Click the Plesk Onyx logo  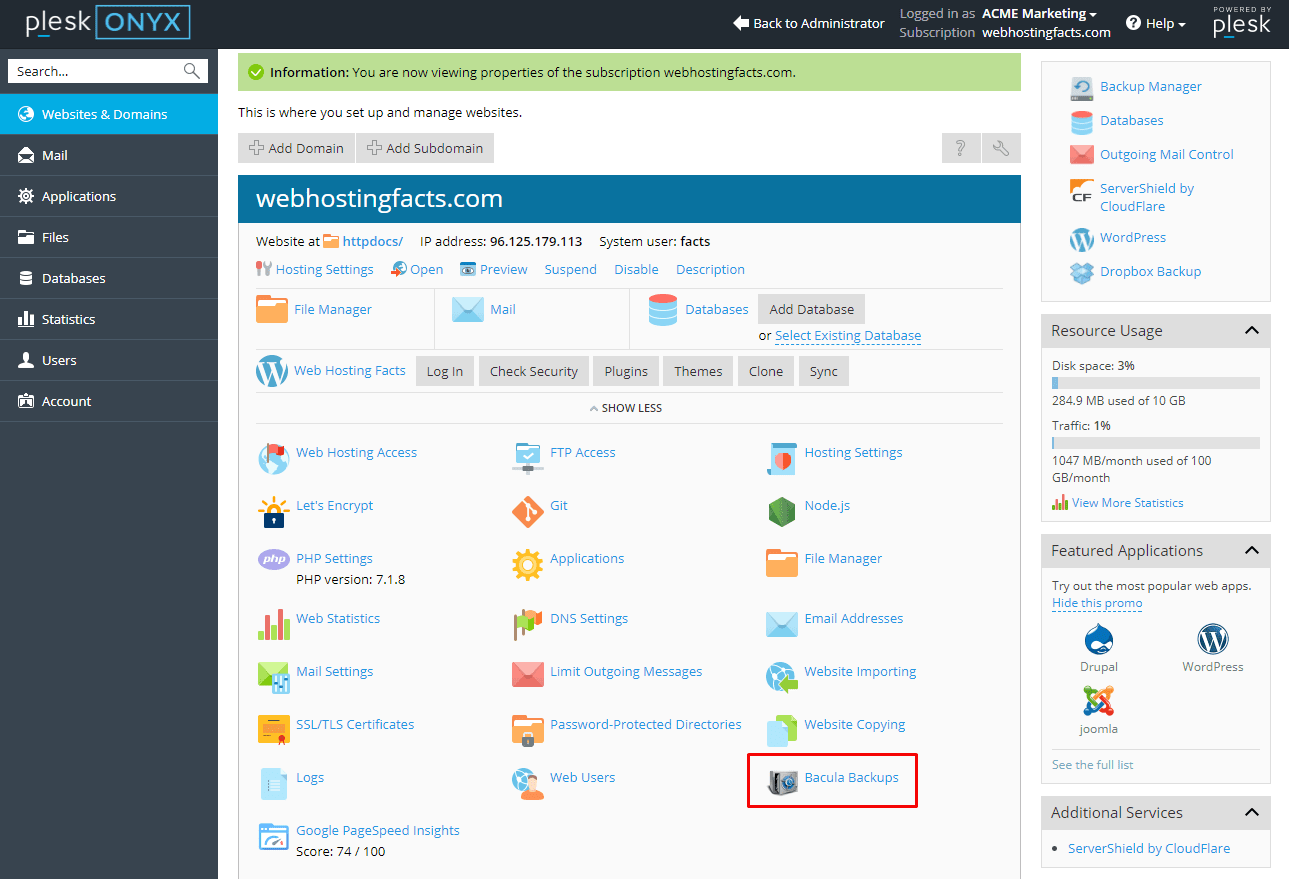(x=107, y=23)
